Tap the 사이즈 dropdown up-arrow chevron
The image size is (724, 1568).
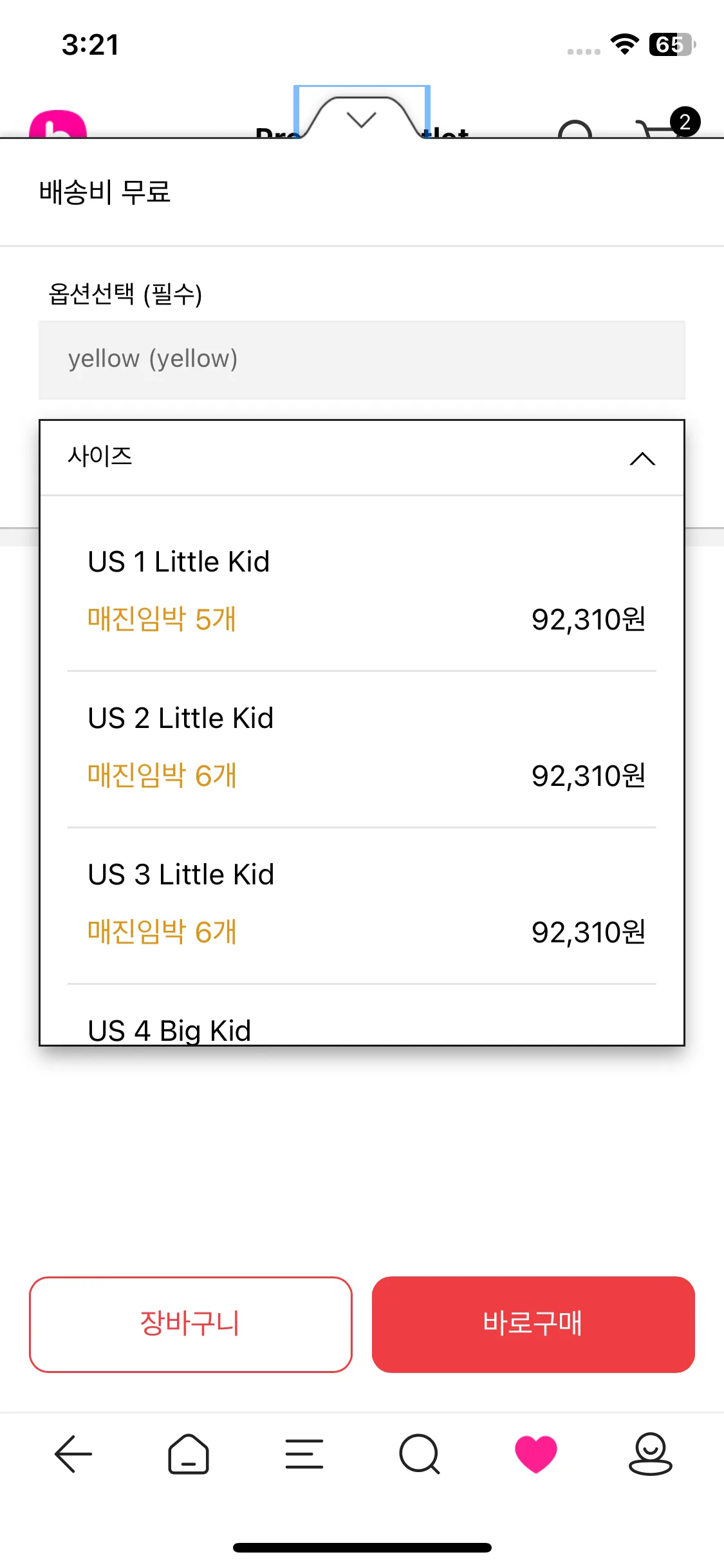(642, 458)
